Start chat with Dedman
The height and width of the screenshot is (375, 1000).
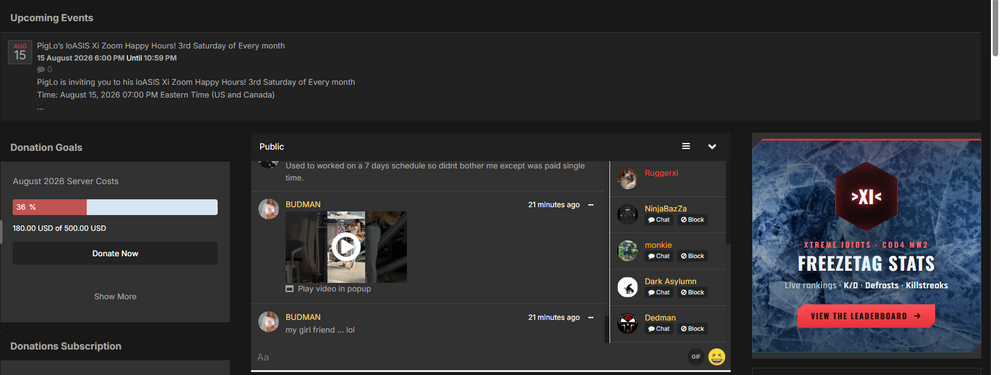pos(659,329)
